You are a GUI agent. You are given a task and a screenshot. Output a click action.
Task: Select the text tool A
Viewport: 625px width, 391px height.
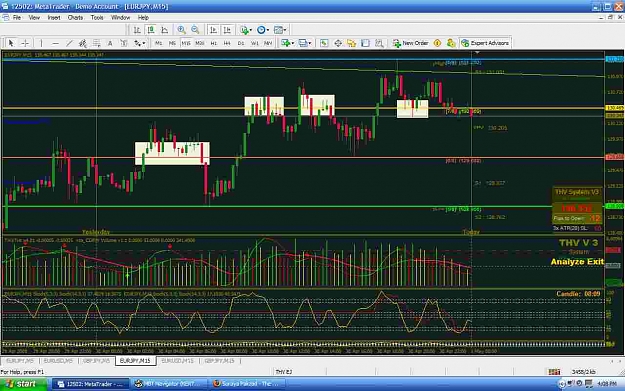point(110,43)
